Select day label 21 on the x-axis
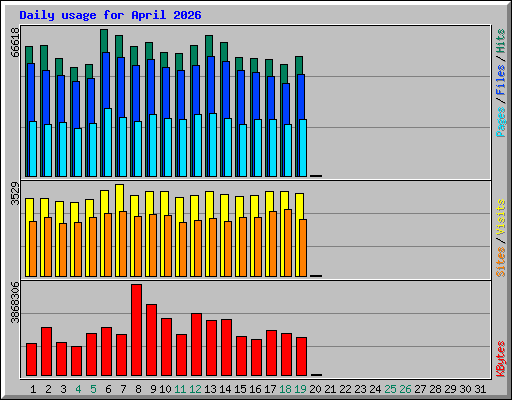Screen dimensions: 512x400 (330, 389)
